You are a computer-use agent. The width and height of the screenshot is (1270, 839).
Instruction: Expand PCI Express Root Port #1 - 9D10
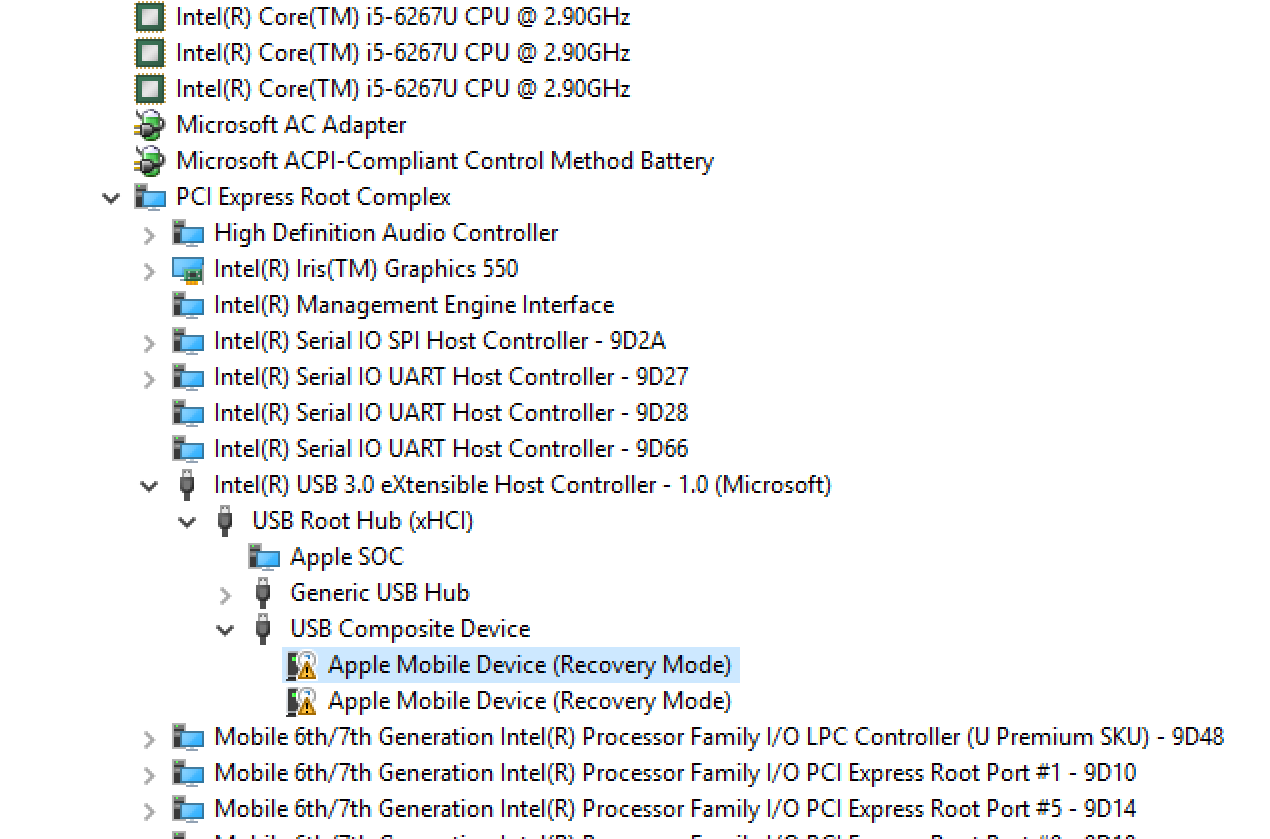149,774
